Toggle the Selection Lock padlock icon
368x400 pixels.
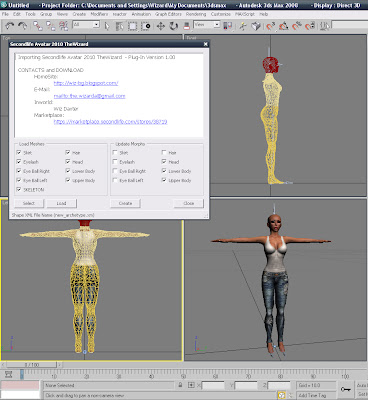(180, 385)
